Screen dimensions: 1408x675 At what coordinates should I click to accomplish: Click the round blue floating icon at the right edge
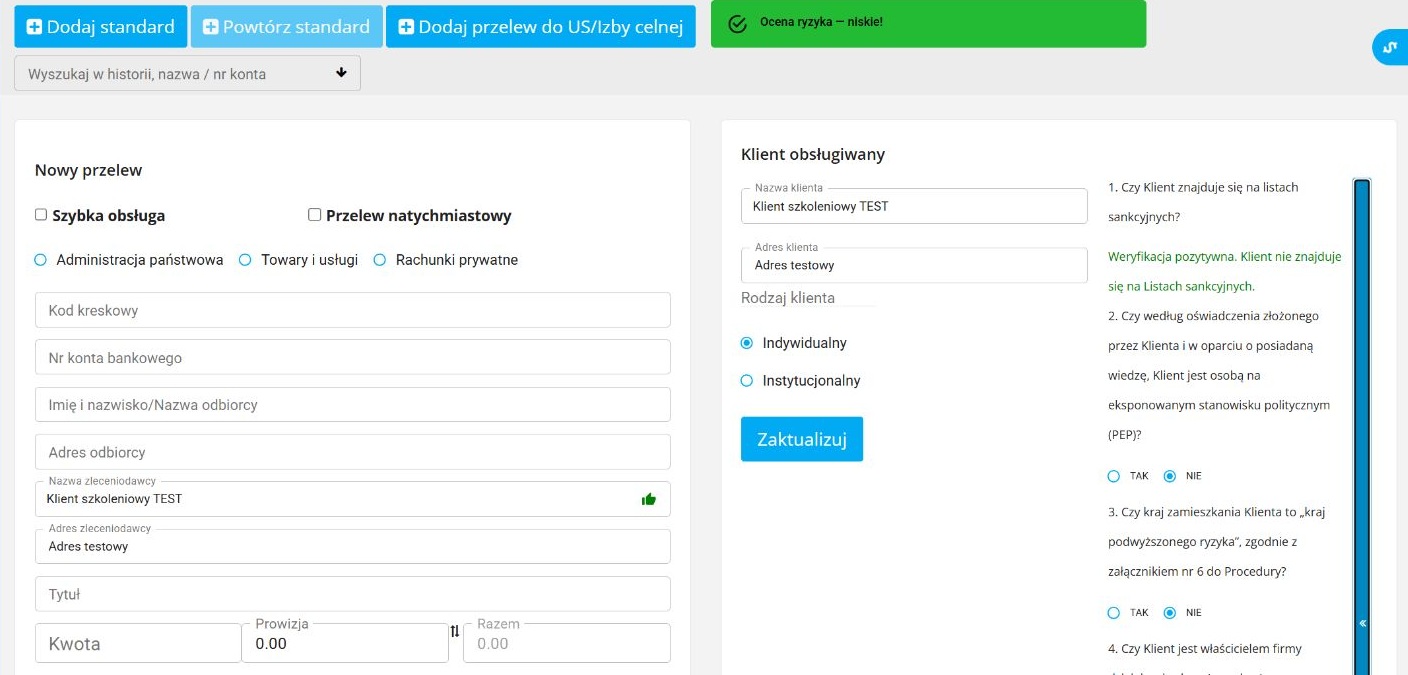(x=1390, y=47)
